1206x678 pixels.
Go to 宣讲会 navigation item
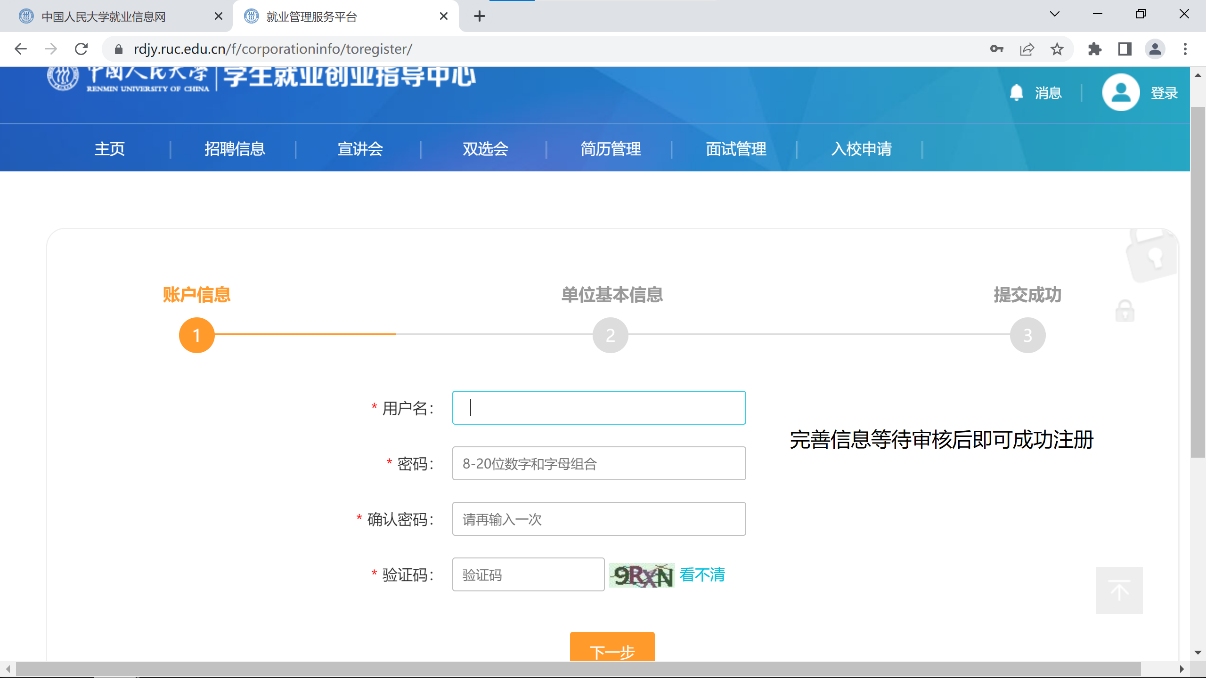tap(360, 149)
